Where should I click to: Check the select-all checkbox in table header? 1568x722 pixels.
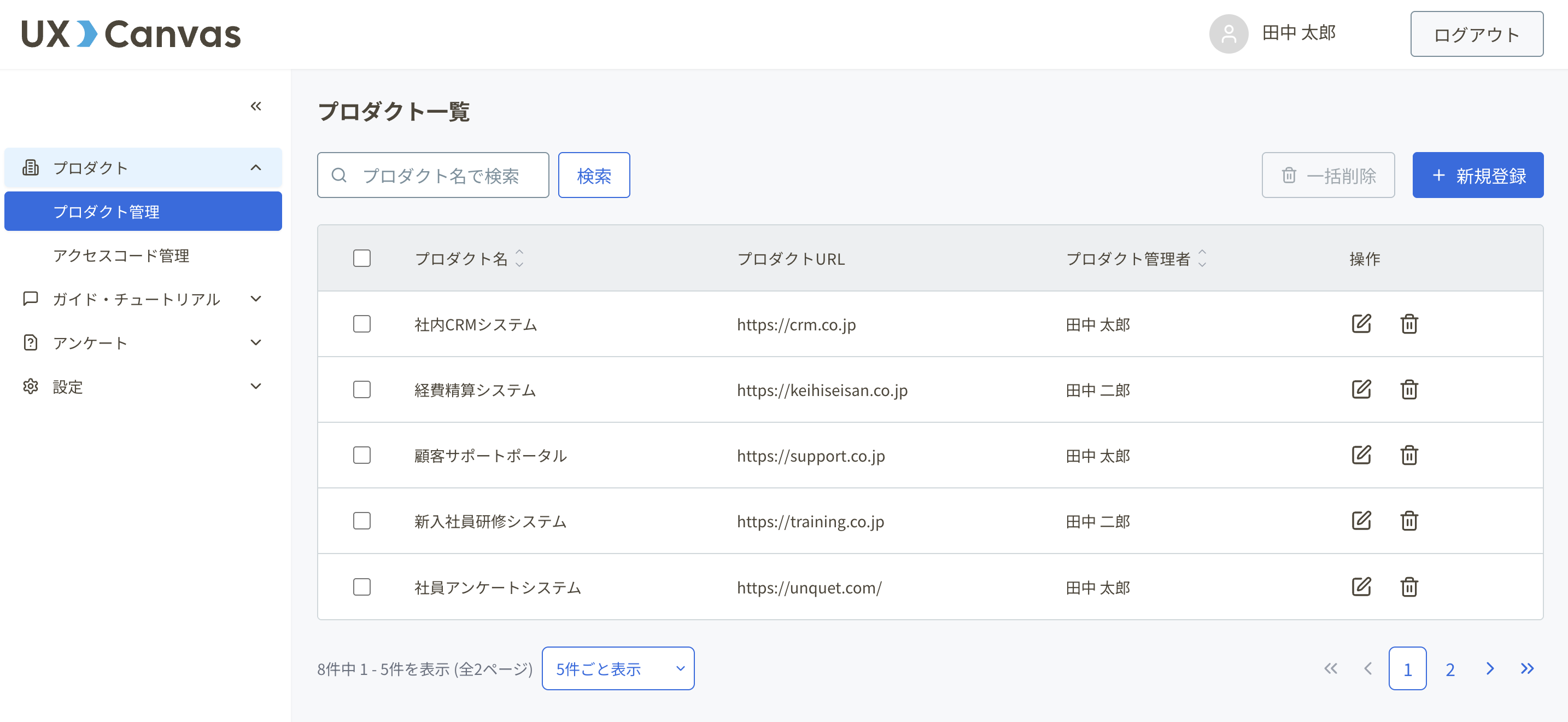(361, 258)
